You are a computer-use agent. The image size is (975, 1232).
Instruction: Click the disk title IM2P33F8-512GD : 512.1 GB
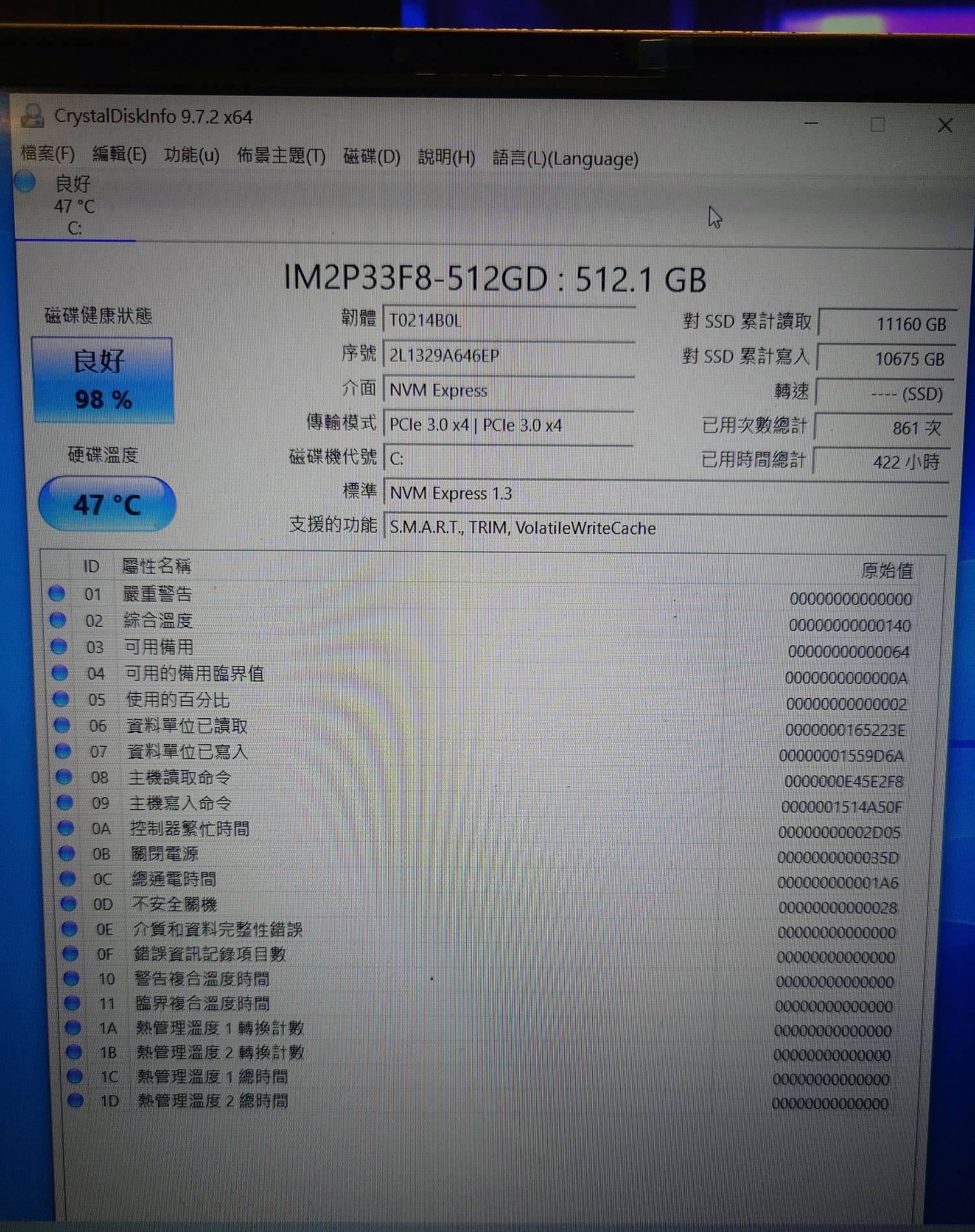[495, 278]
